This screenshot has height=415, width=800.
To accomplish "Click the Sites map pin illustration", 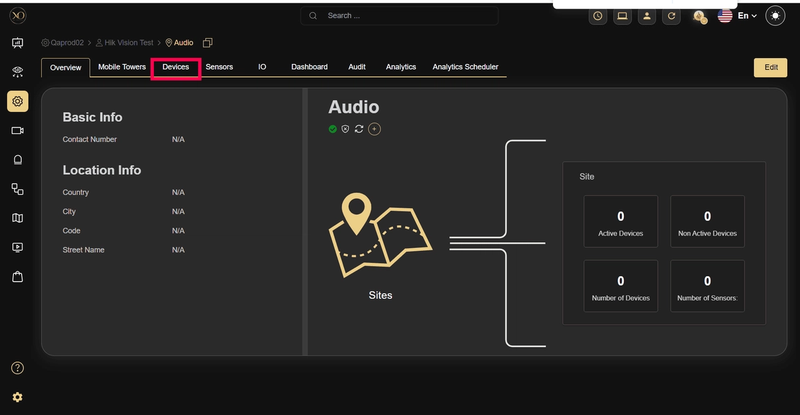I will [380, 235].
